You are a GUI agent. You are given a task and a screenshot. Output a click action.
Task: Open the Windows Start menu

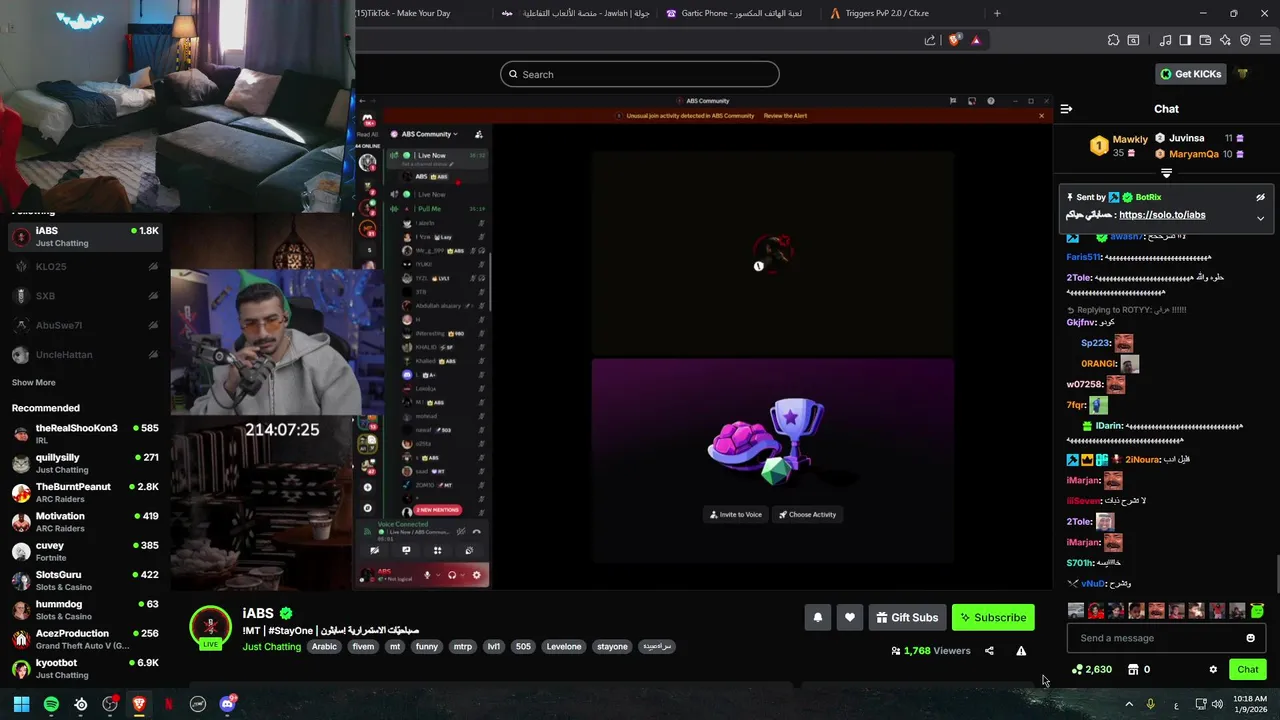21,704
